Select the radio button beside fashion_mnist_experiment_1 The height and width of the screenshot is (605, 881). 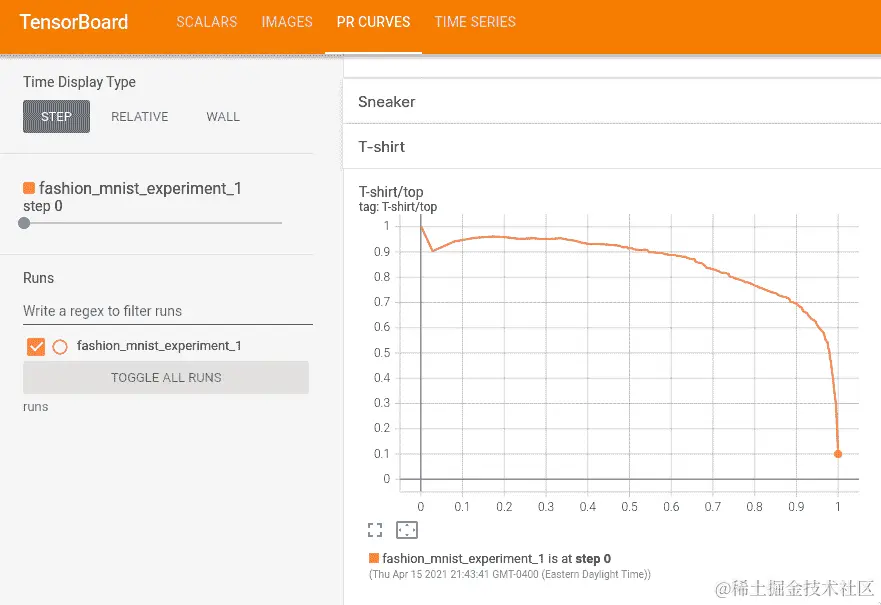[58, 345]
